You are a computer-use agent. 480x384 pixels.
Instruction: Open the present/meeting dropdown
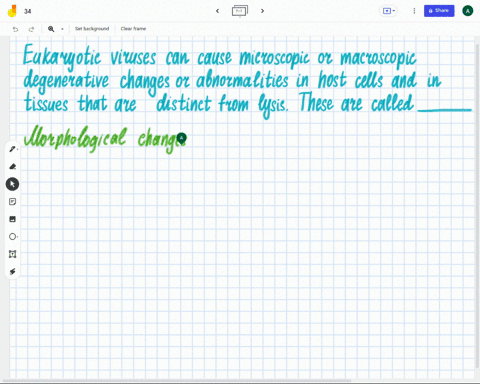[x=388, y=11]
